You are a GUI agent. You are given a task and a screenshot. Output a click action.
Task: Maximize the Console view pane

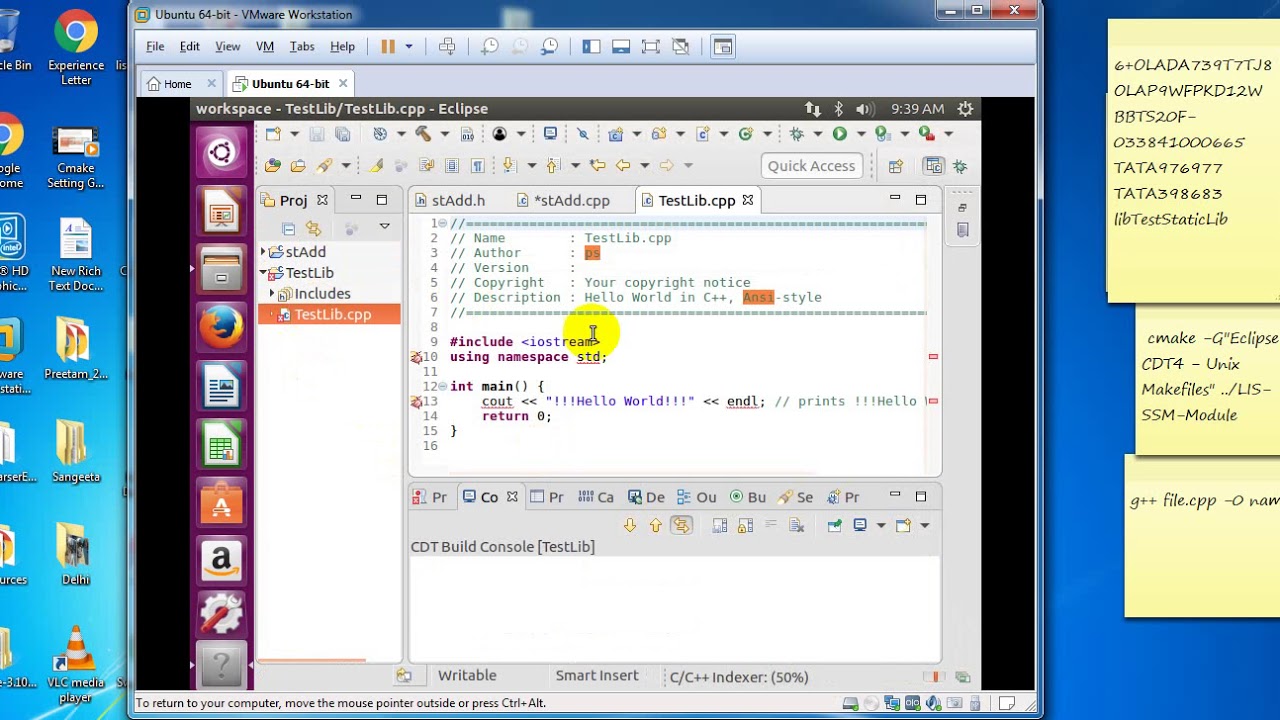921,496
